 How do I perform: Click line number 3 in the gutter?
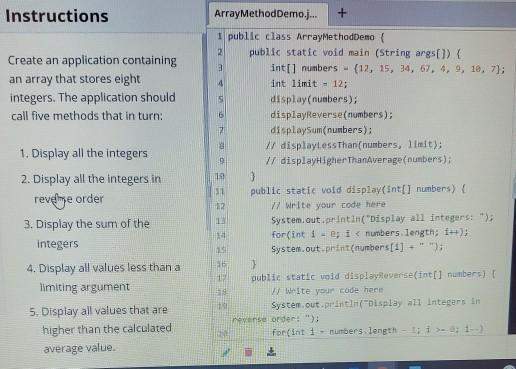click(220, 68)
